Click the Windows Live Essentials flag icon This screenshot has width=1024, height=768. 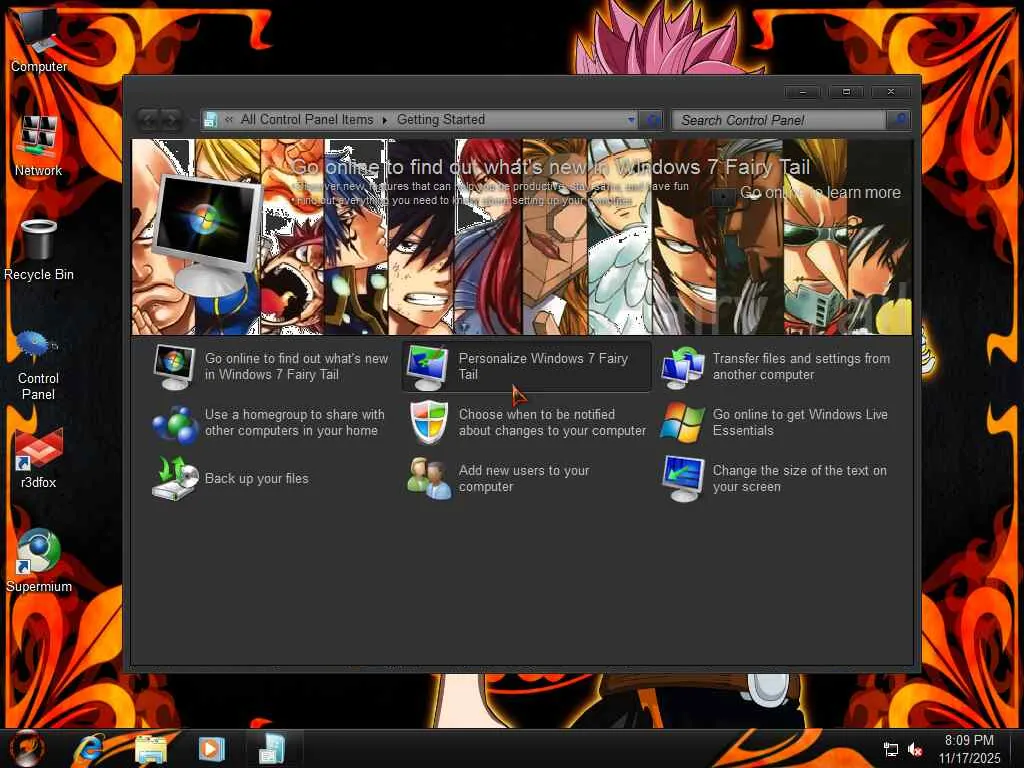click(682, 423)
